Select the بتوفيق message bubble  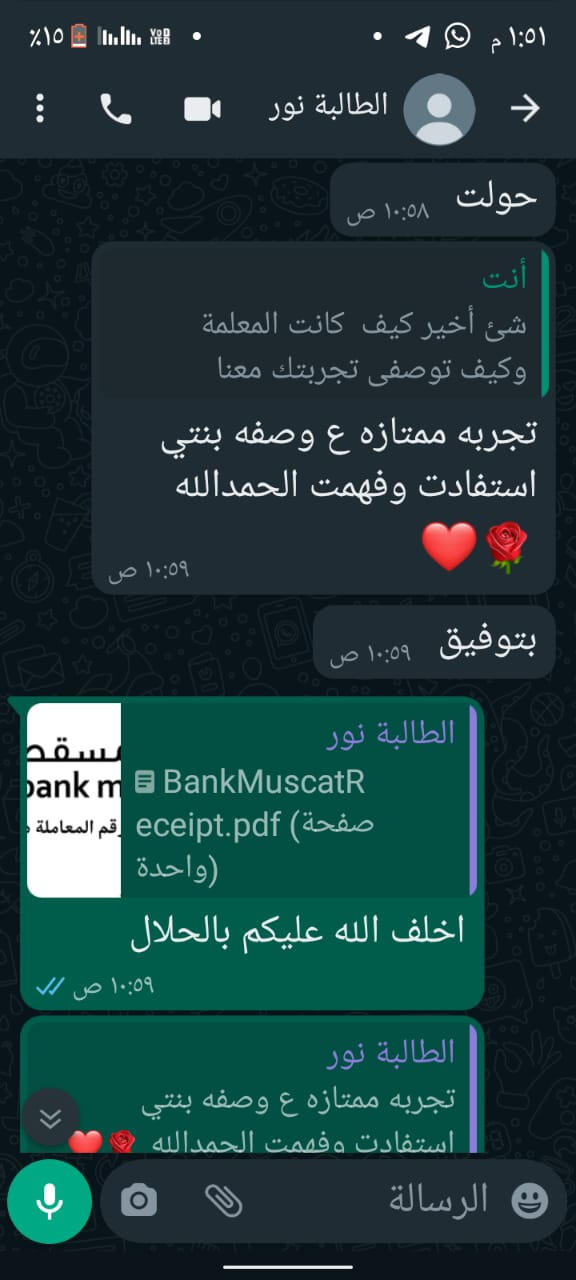coord(434,642)
